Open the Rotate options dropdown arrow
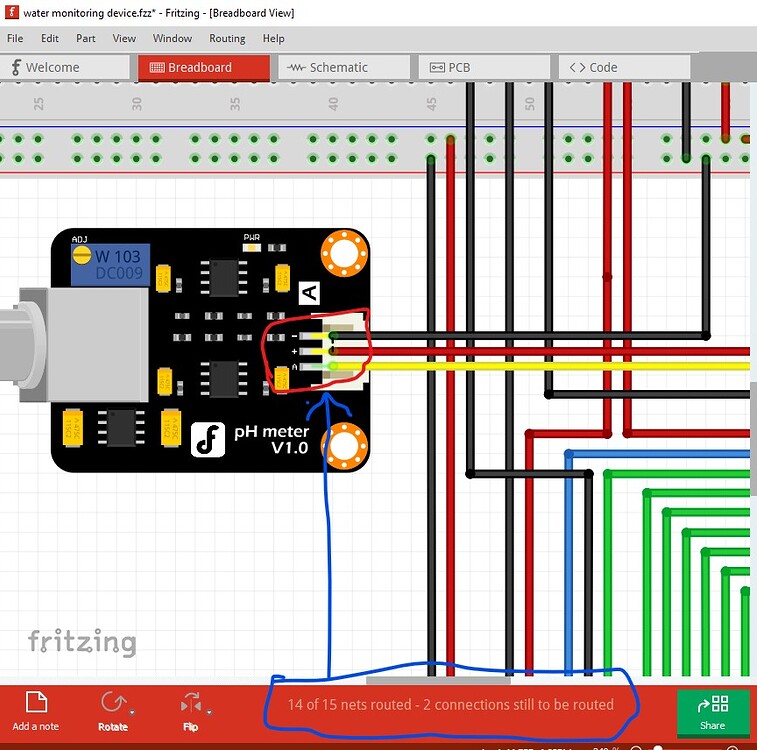 tap(132, 712)
